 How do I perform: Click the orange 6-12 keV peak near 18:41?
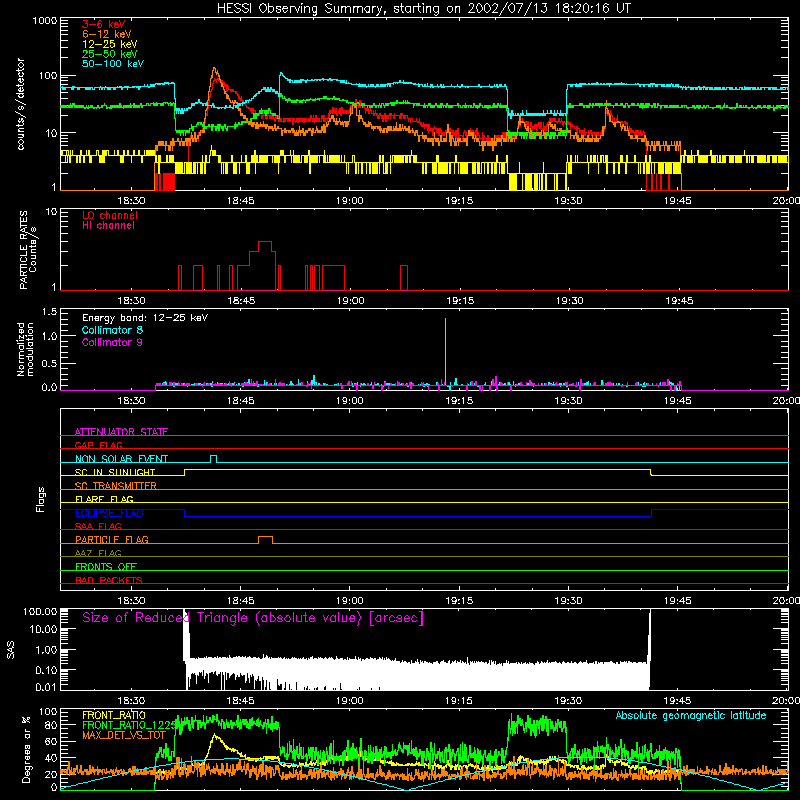pos(214,70)
